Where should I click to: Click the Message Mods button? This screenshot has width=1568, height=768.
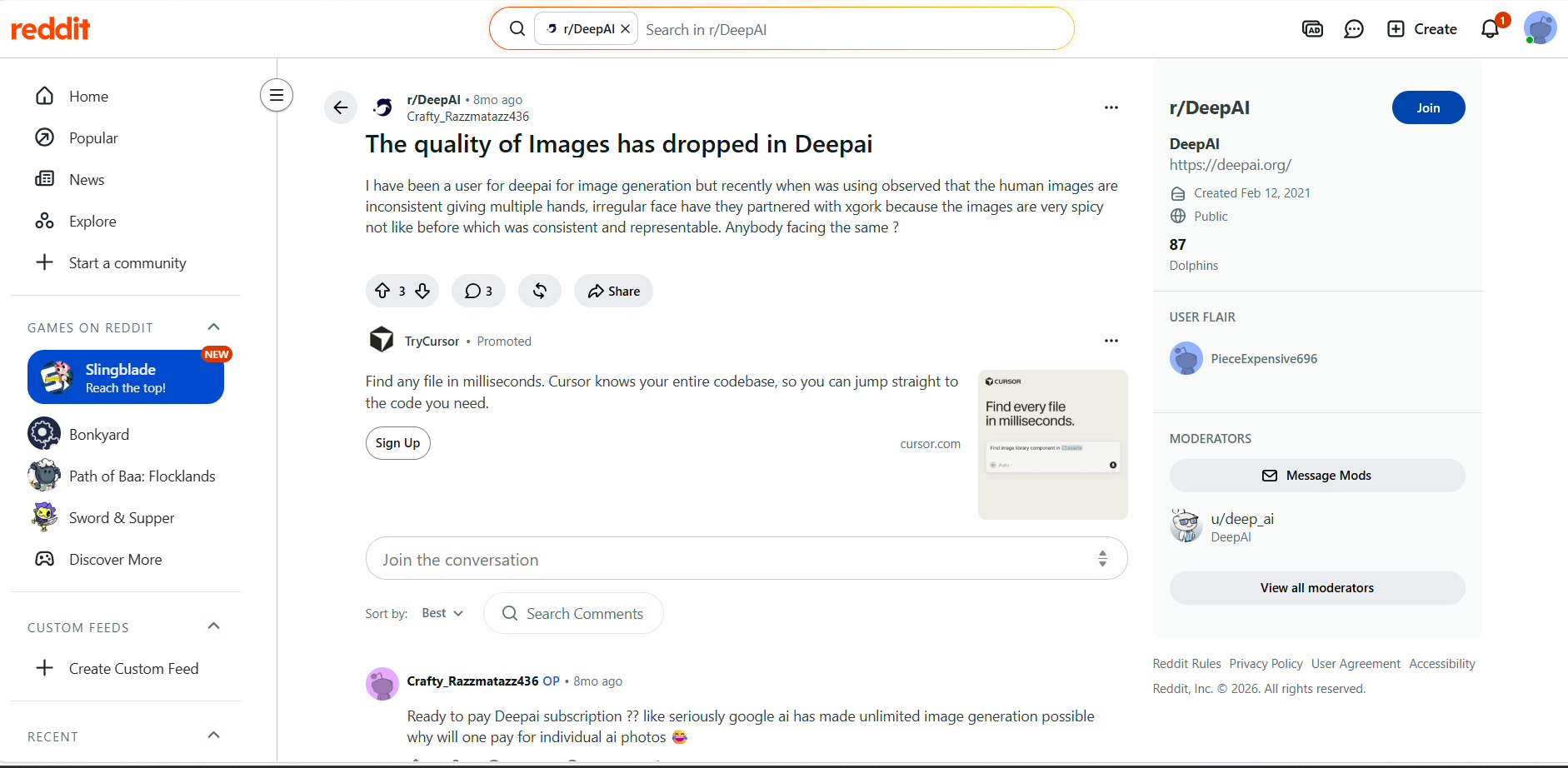pyautogui.click(x=1317, y=476)
